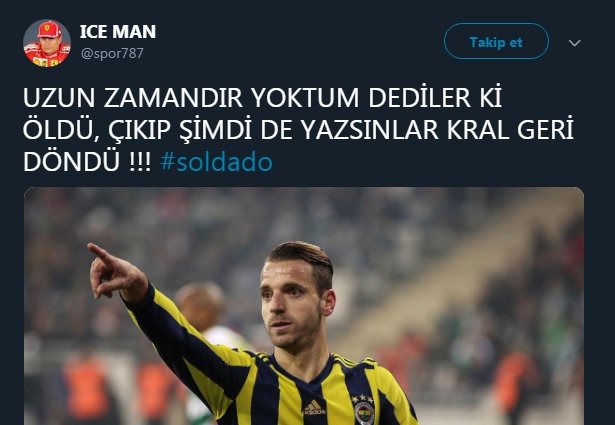The height and width of the screenshot is (425, 615).
Task: Open the @spor787 handle link
Action: pos(112,53)
